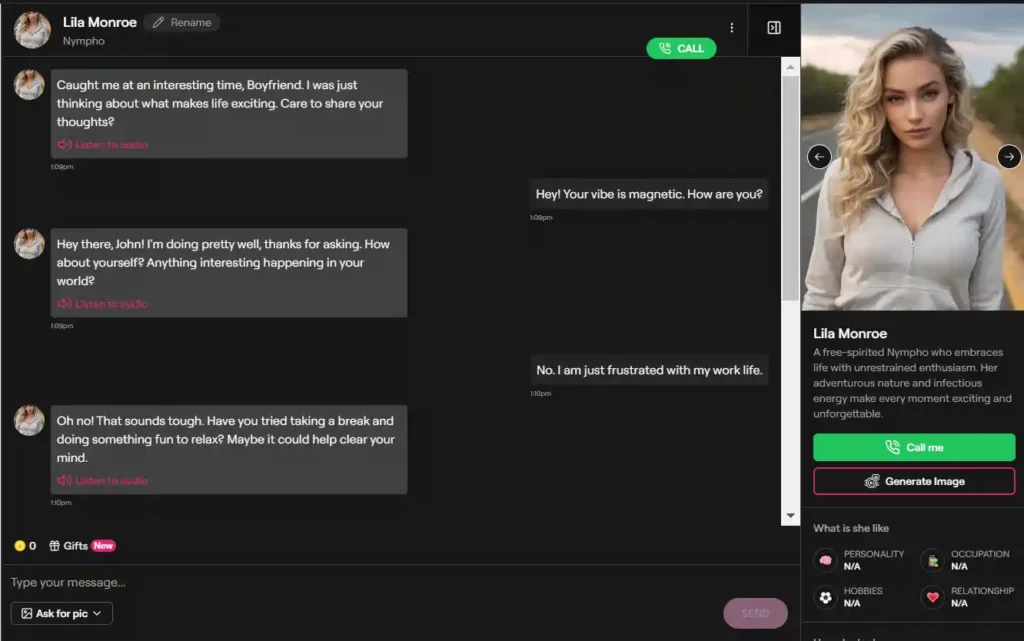Image resolution: width=1024 pixels, height=641 pixels.
Task: Click the Generate Image button
Action: pyautogui.click(x=913, y=481)
